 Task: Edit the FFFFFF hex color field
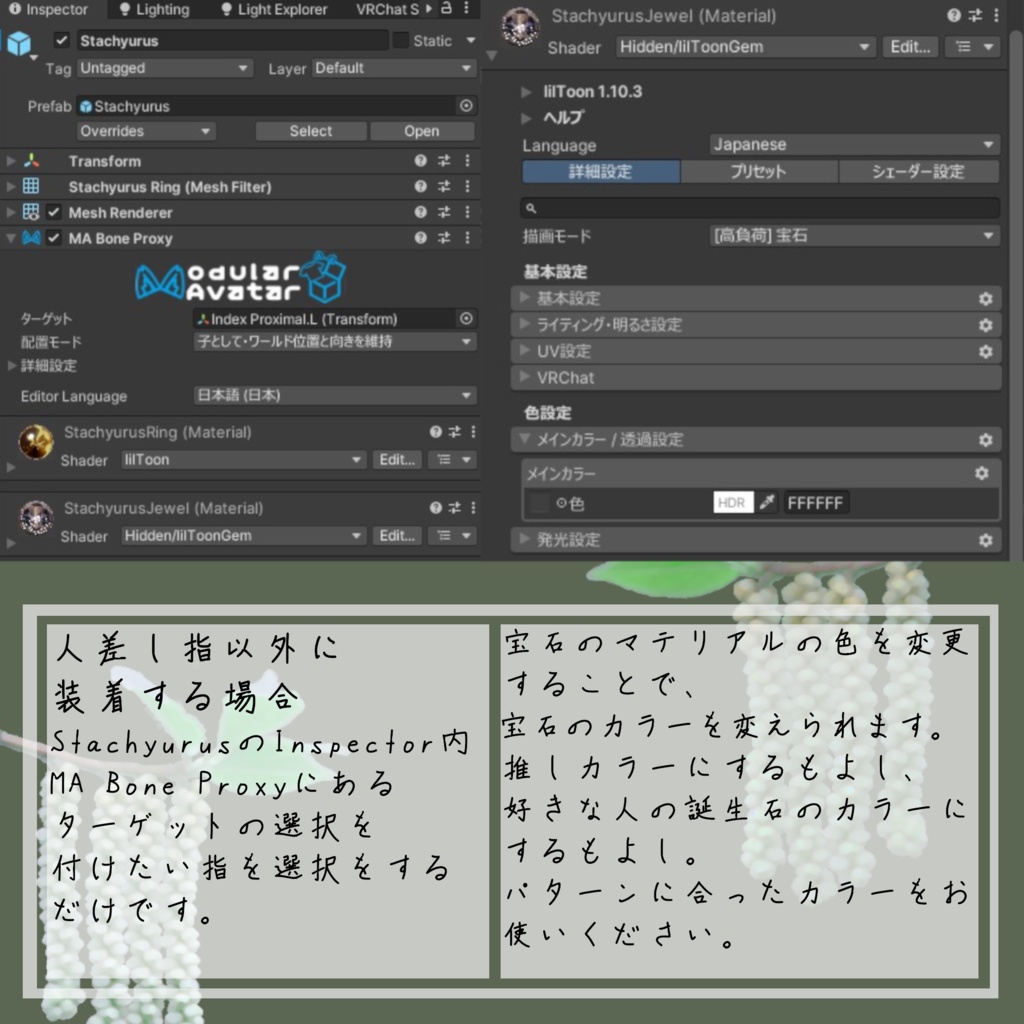816,503
